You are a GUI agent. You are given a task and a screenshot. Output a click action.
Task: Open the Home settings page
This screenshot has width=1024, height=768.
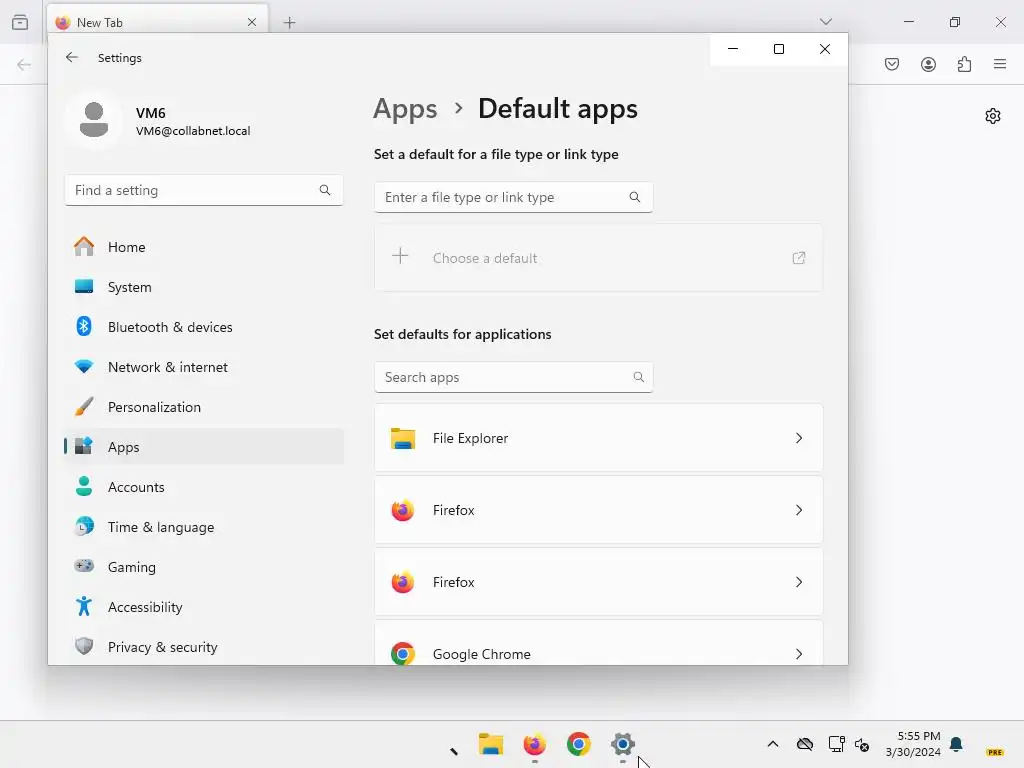pyautogui.click(x=204, y=247)
